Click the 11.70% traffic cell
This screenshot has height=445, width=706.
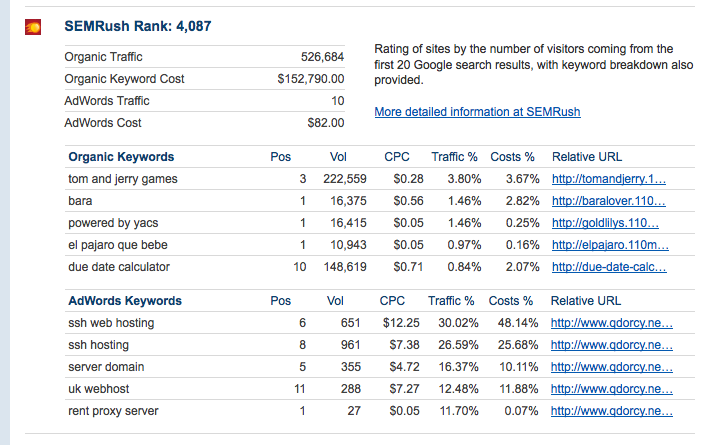pos(458,411)
